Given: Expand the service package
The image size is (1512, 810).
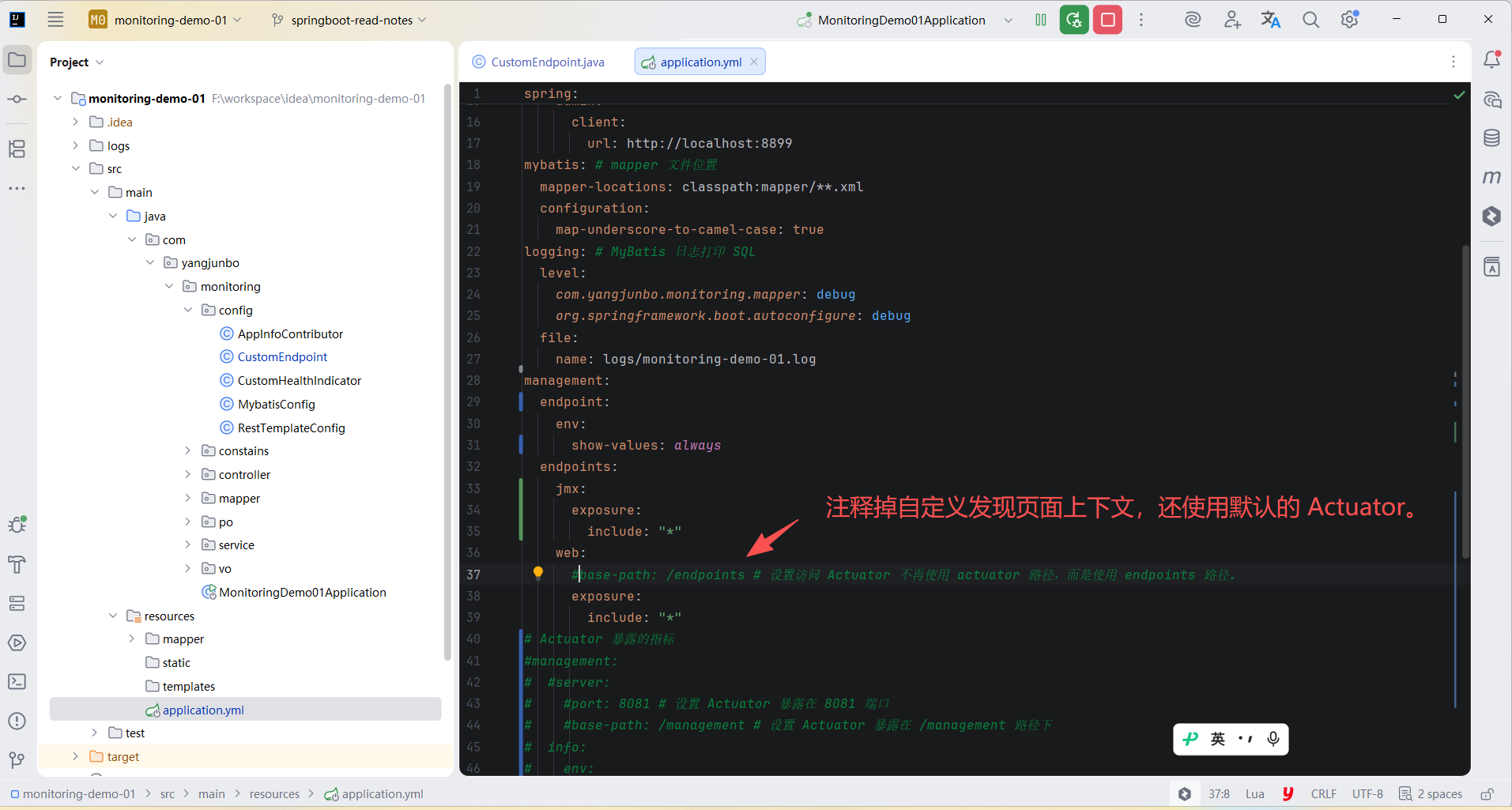Looking at the screenshot, I should click(x=188, y=544).
